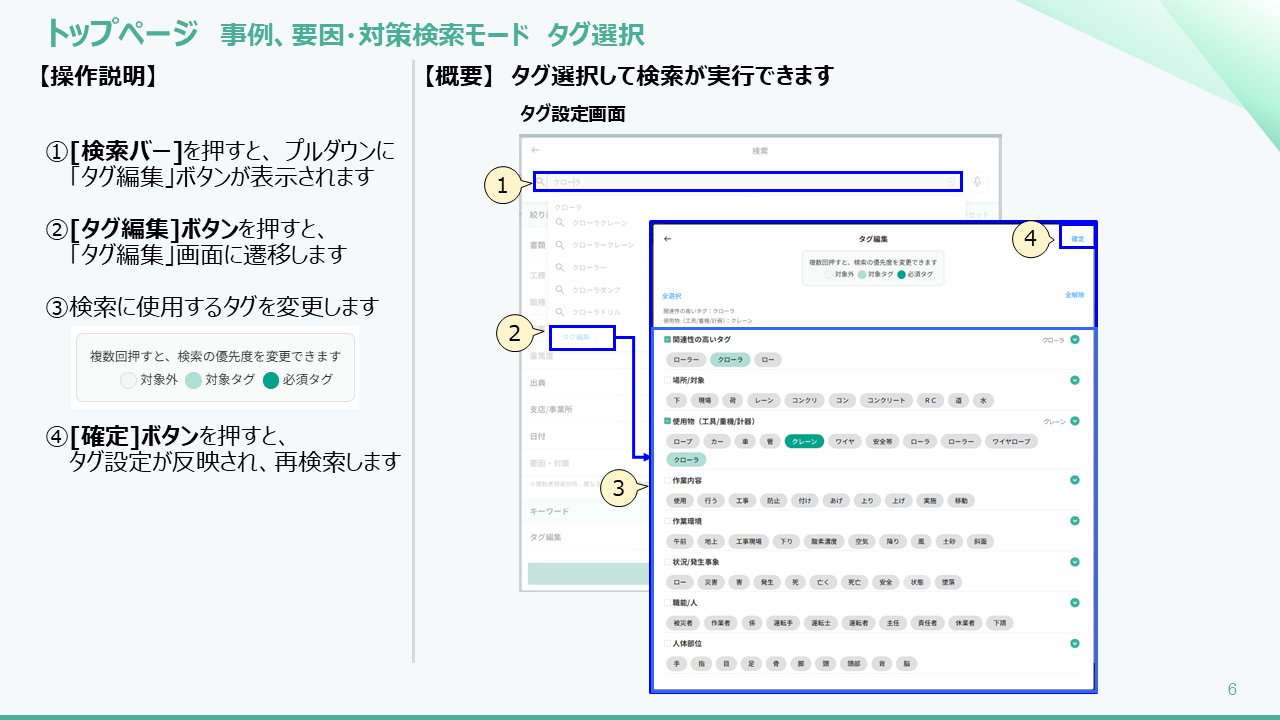Collapse the 状況/発生事象 section chevron
Image resolution: width=1280 pixels, height=720 pixels.
coord(1075,562)
